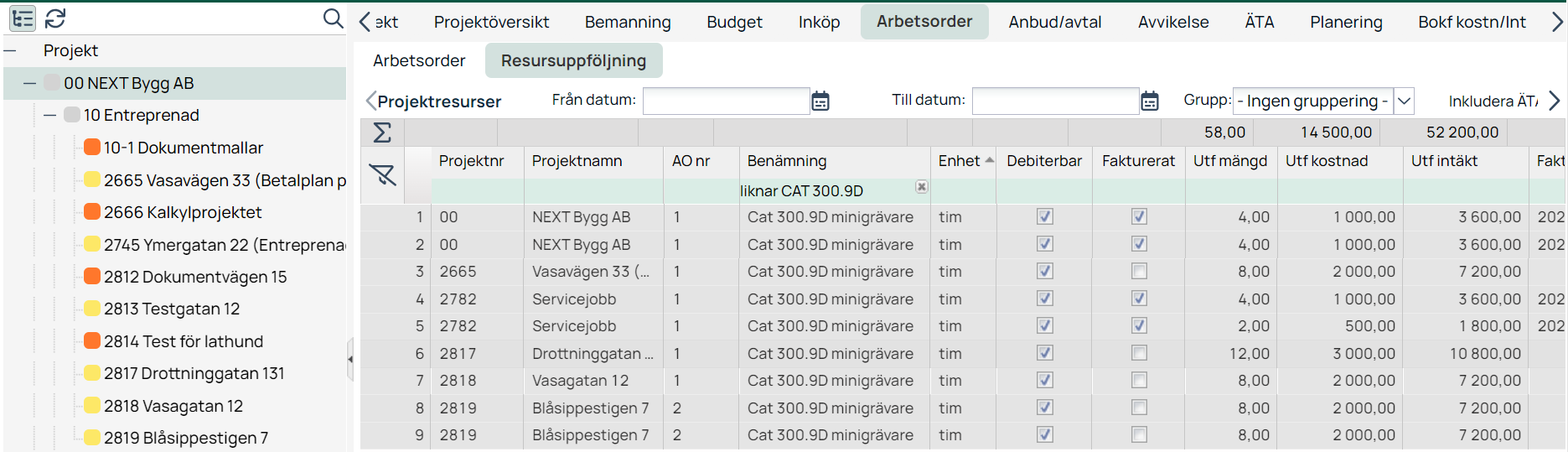This screenshot has width=1568, height=452.
Task: Toggle Debiterbar checkbox in row 1
Action: [1044, 217]
